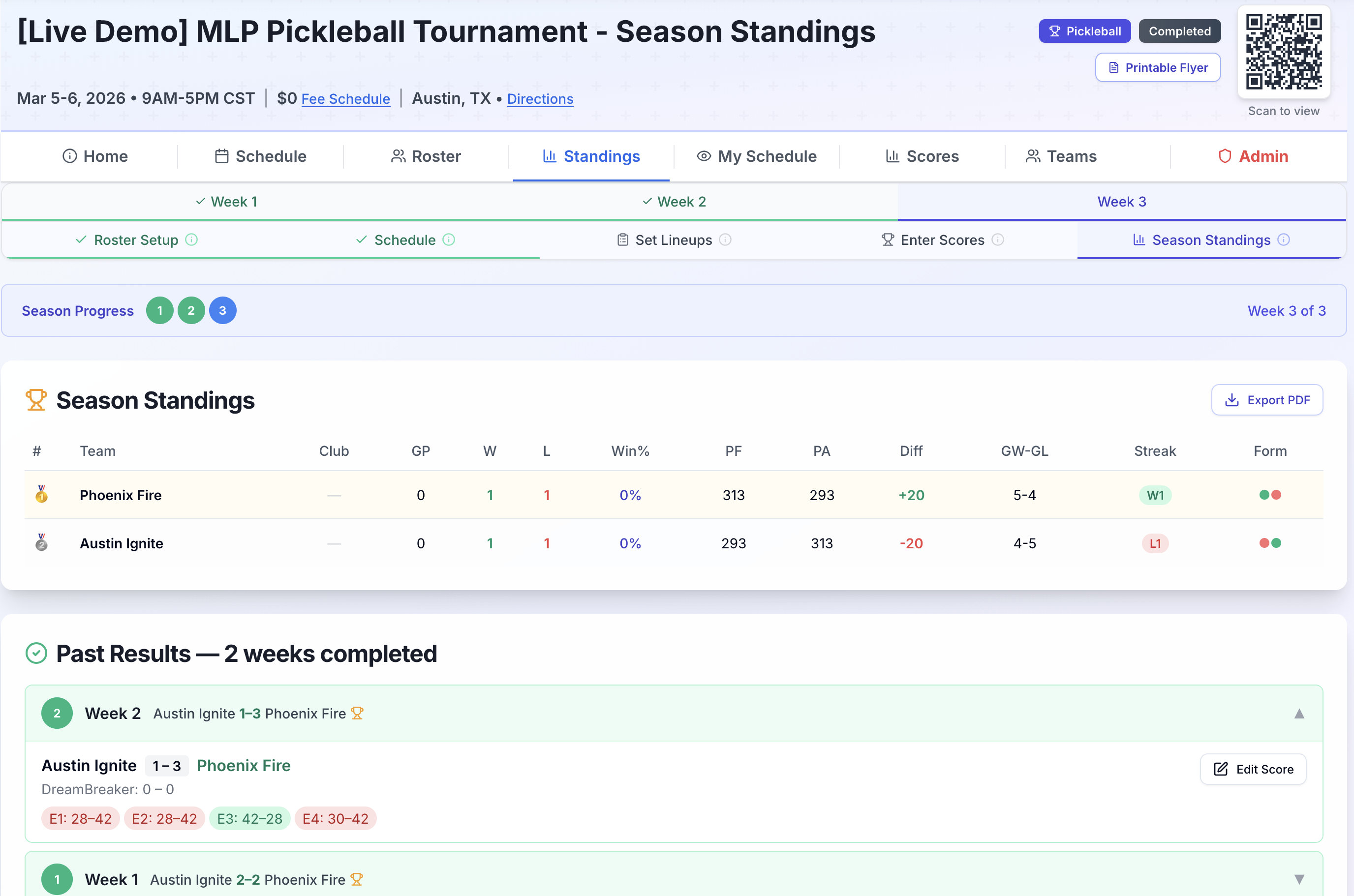Image resolution: width=1354 pixels, height=896 pixels.
Task: Select step 2 in Season Progress
Action: (x=191, y=310)
